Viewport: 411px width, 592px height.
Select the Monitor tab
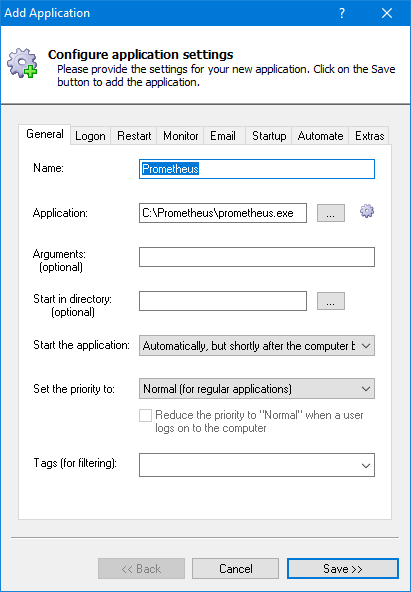point(180,136)
